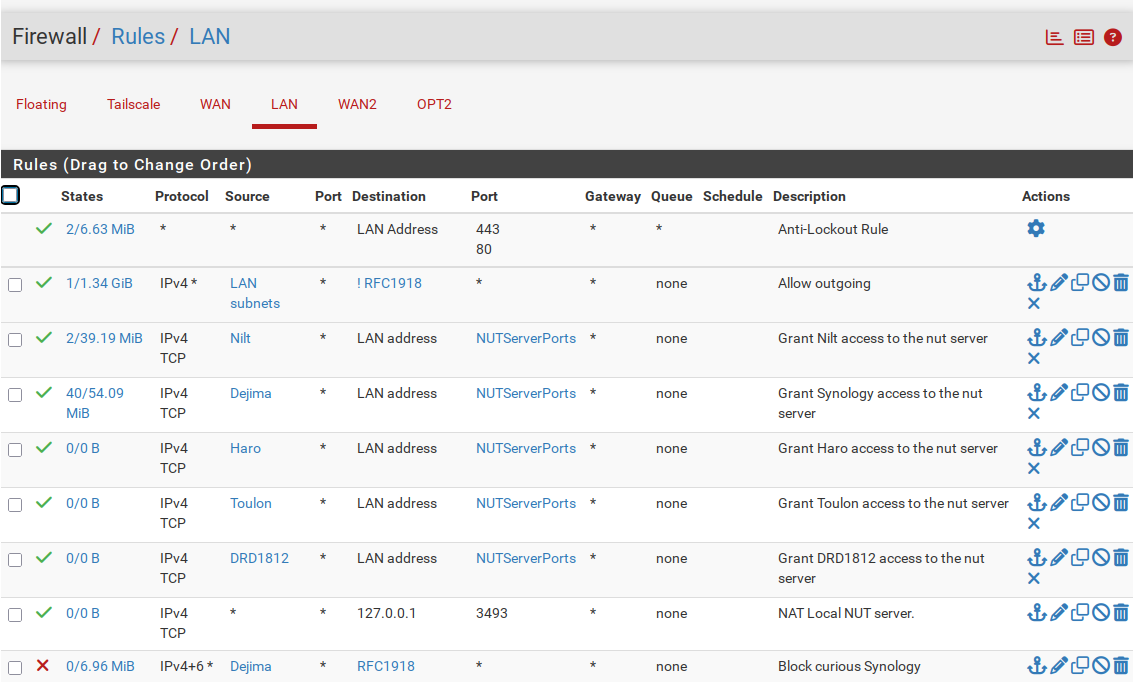Click the Rules breadcrumb link
This screenshot has width=1134, height=682.
coord(138,36)
